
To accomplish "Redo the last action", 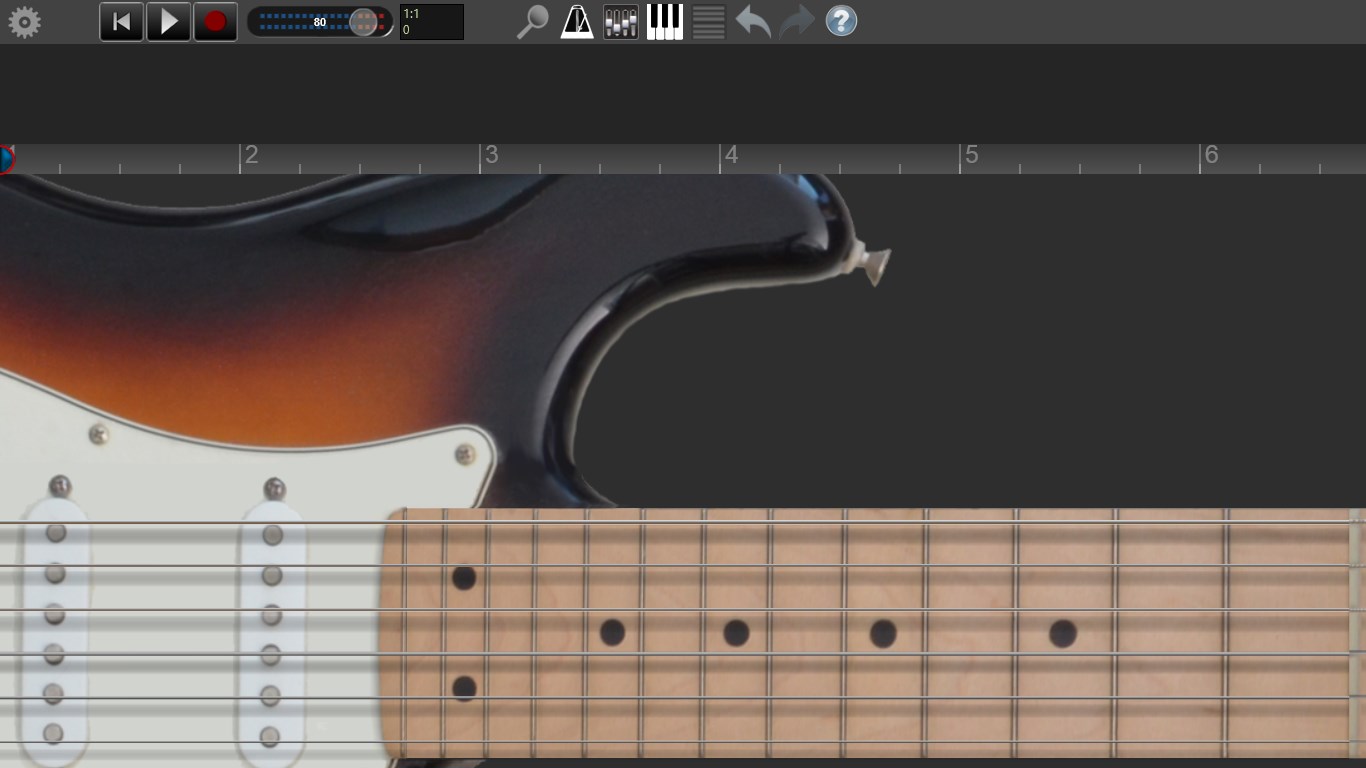I will 796,21.
